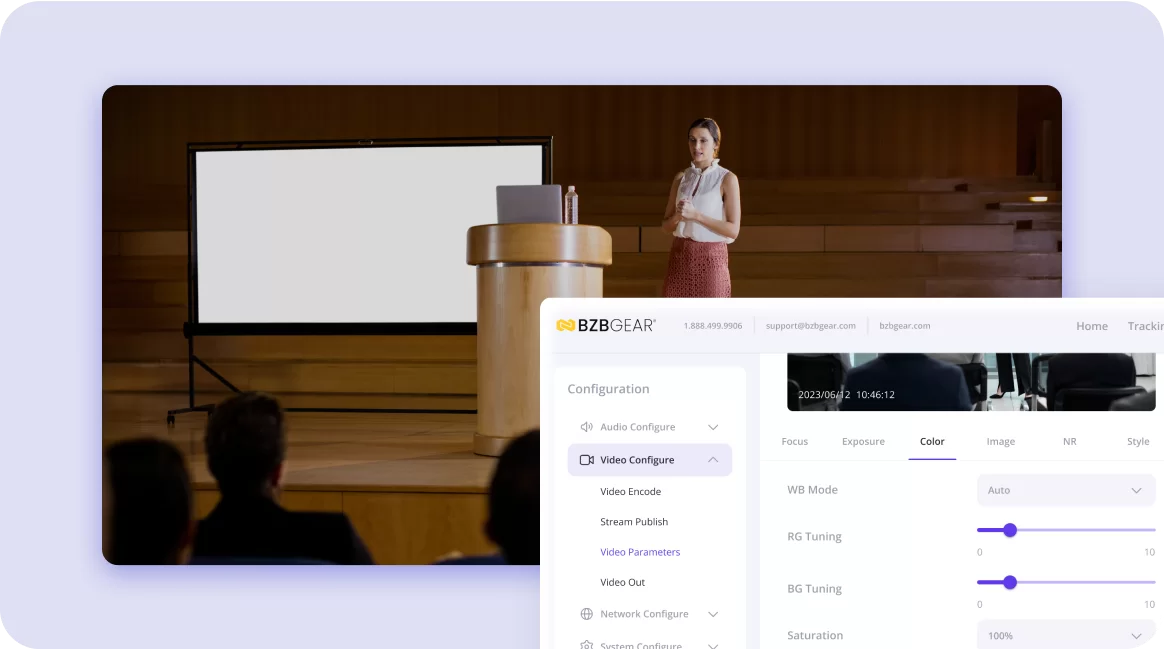
Task: Select the Color tab
Action: coord(932,441)
